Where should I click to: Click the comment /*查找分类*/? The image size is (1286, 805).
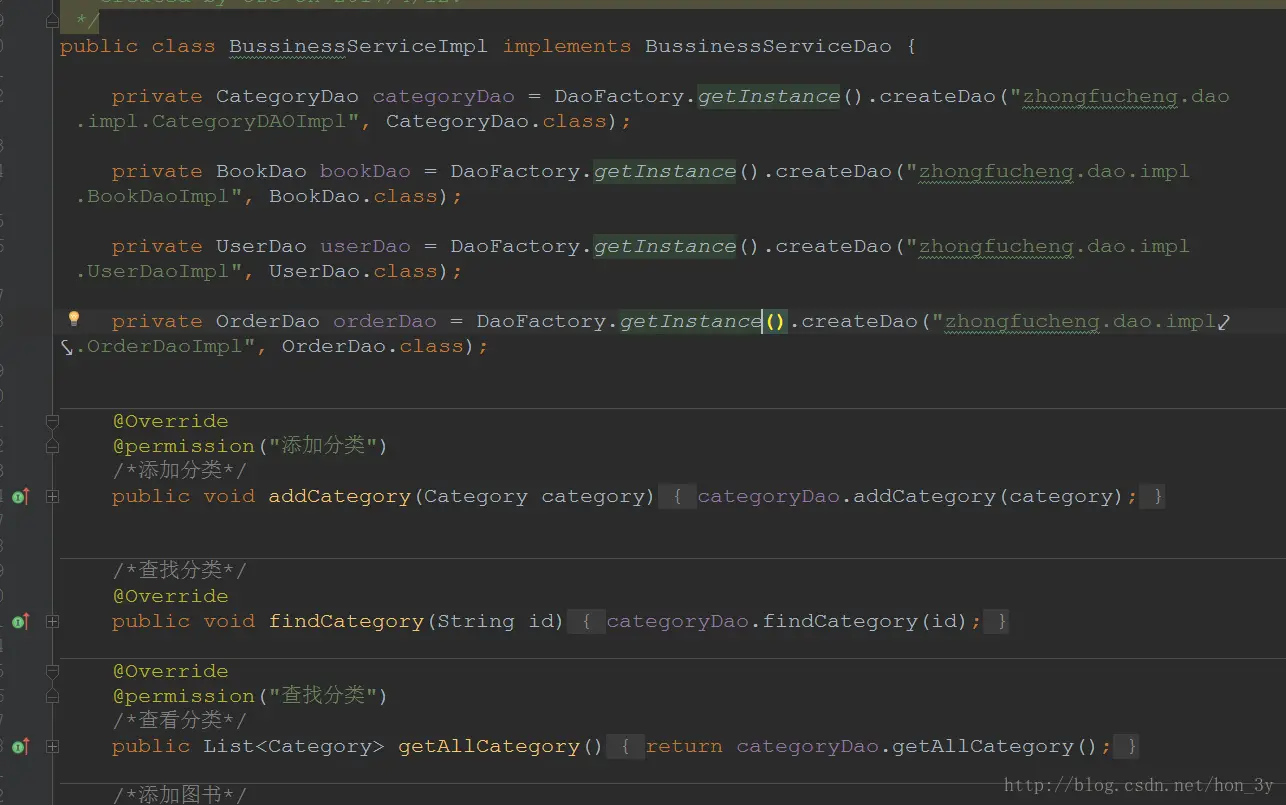(x=179, y=570)
